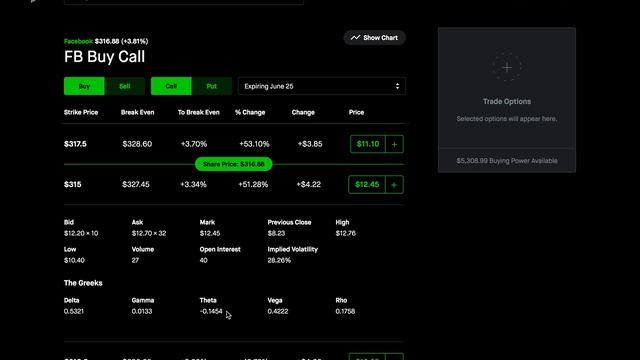Open the Expiring June 25 dropdown
Viewport: 640px width, 360px height.
(322, 86)
